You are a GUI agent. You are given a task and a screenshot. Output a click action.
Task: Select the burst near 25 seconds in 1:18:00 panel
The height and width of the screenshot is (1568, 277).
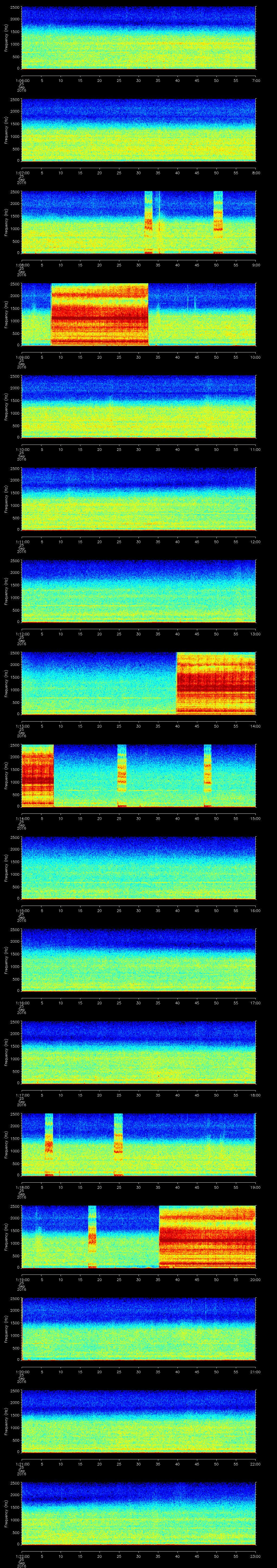click(119, 1144)
